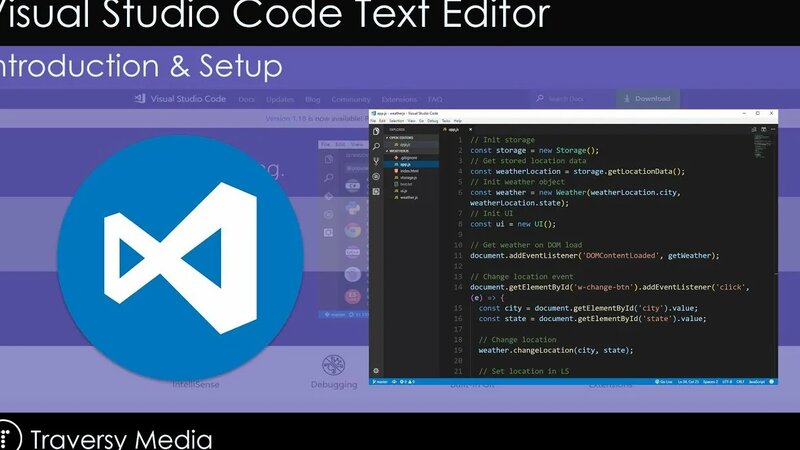Open the File menu
This screenshot has width=800, height=450.
point(373,121)
